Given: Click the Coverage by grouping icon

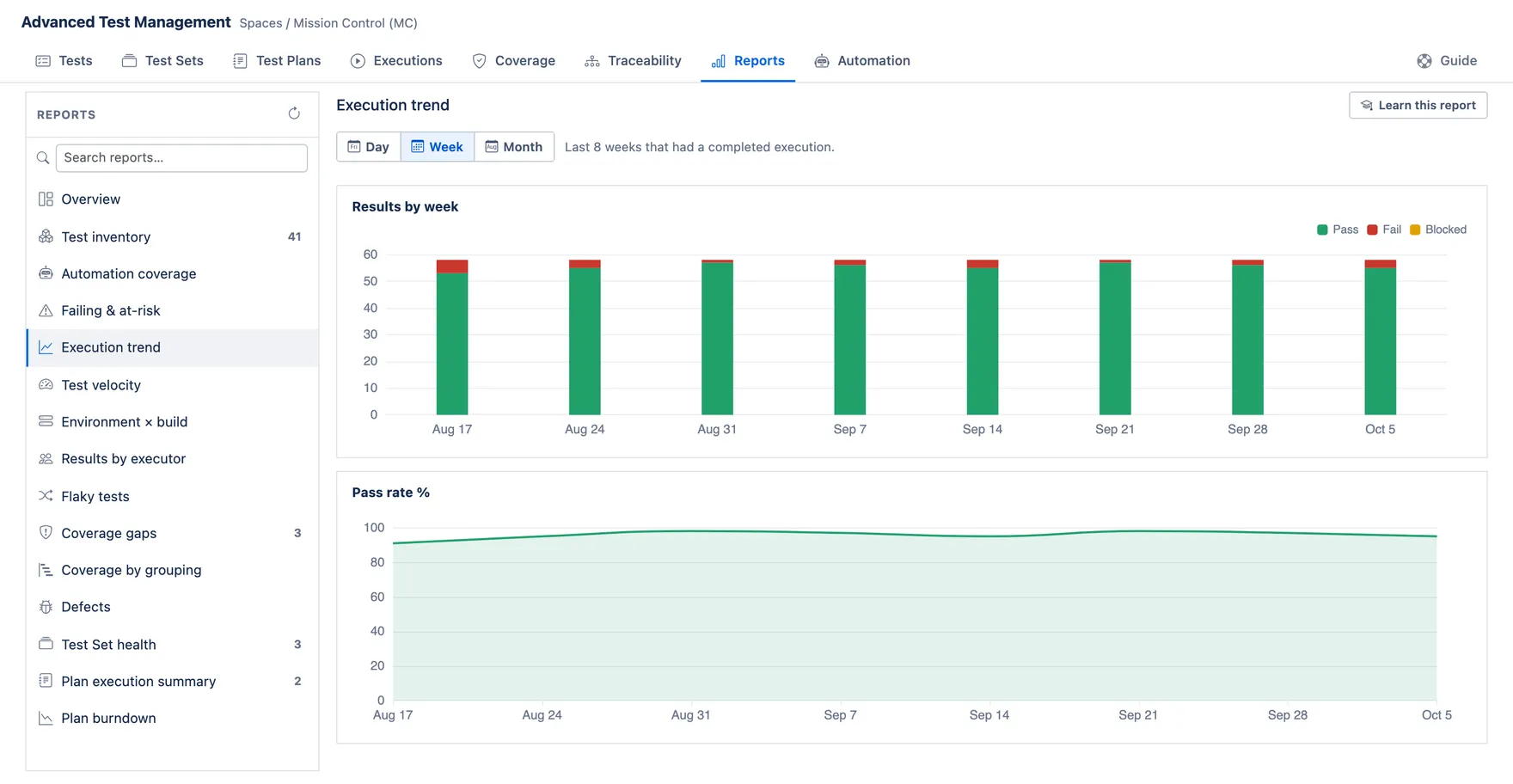Looking at the screenshot, I should pyautogui.click(x=46, y=570).
